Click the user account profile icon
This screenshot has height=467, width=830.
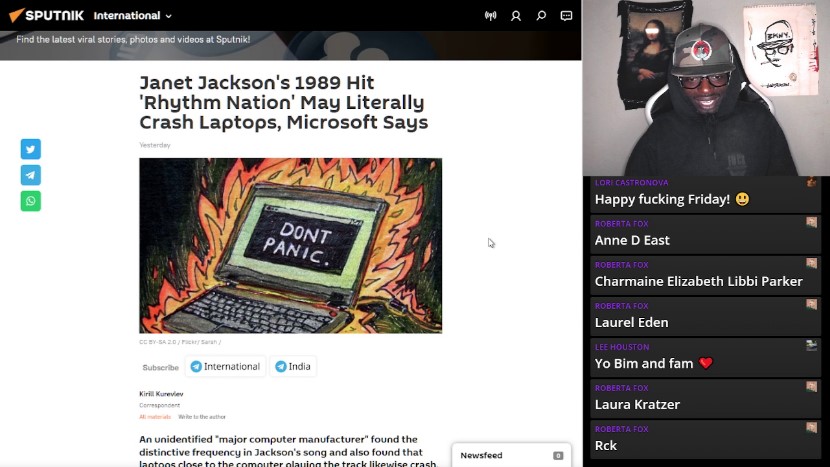coord(516,16)
